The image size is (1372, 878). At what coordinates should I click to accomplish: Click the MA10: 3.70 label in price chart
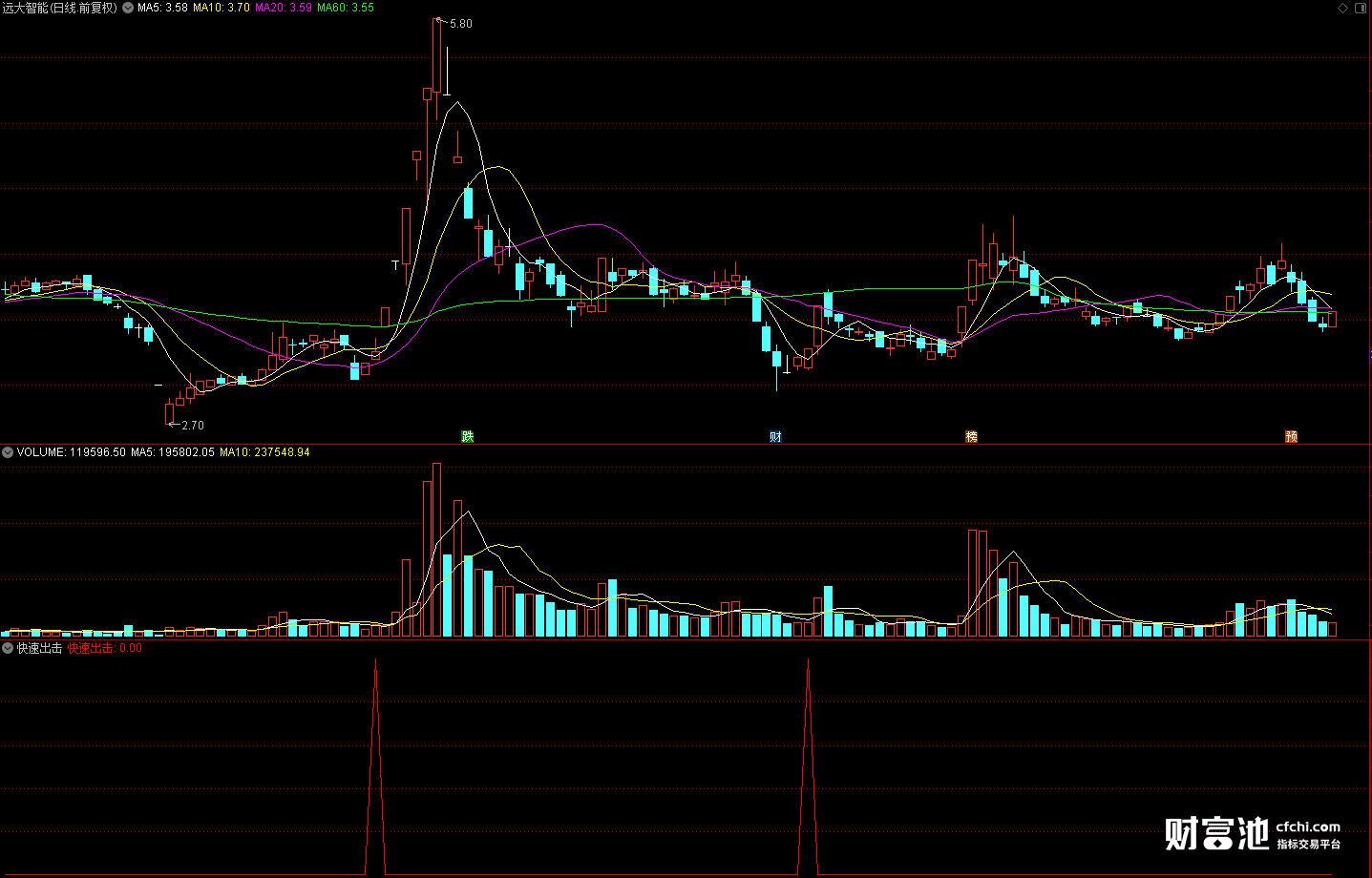pos(222,8)
